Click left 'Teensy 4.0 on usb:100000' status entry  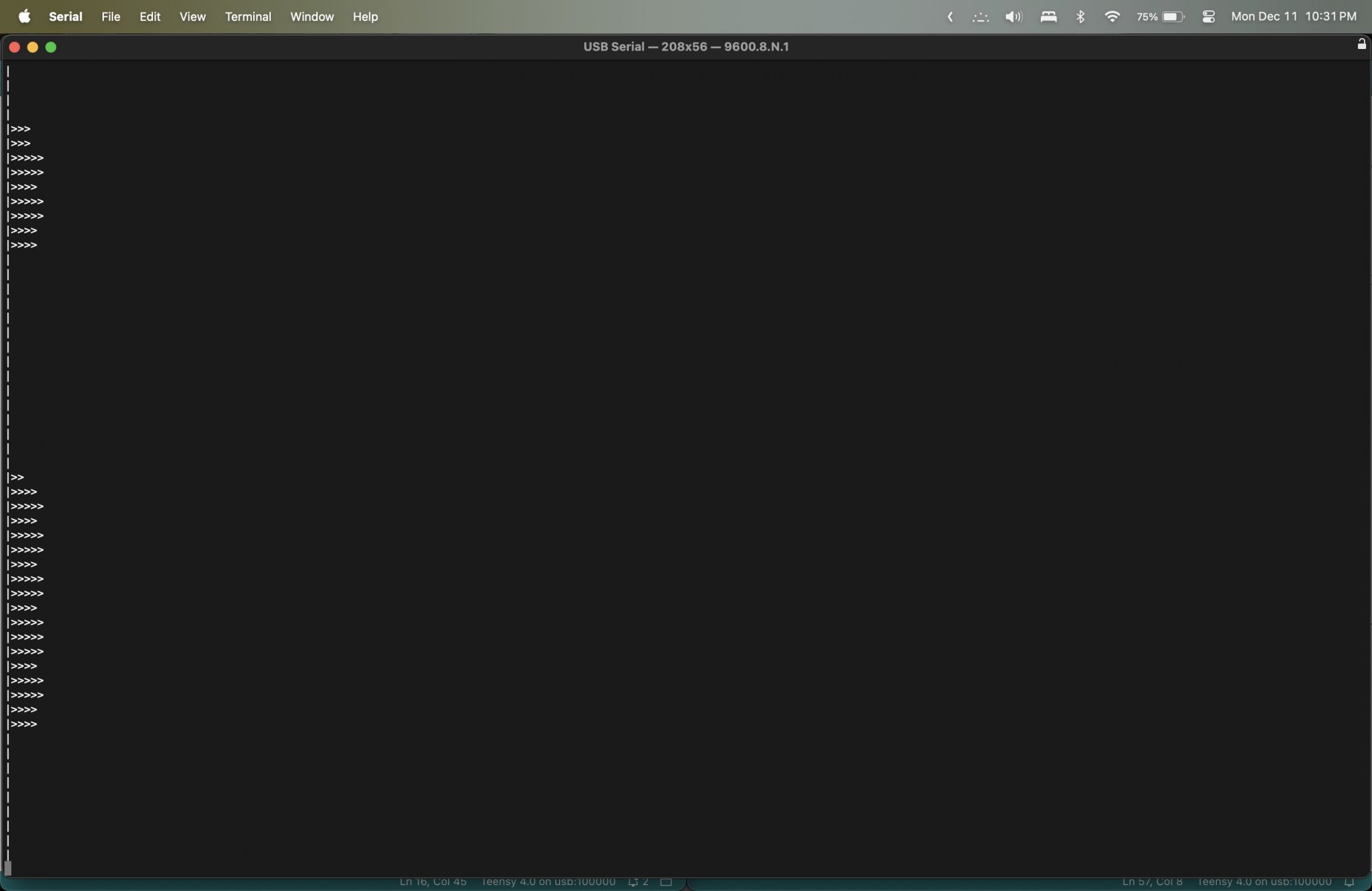click(x=548, y=881)
